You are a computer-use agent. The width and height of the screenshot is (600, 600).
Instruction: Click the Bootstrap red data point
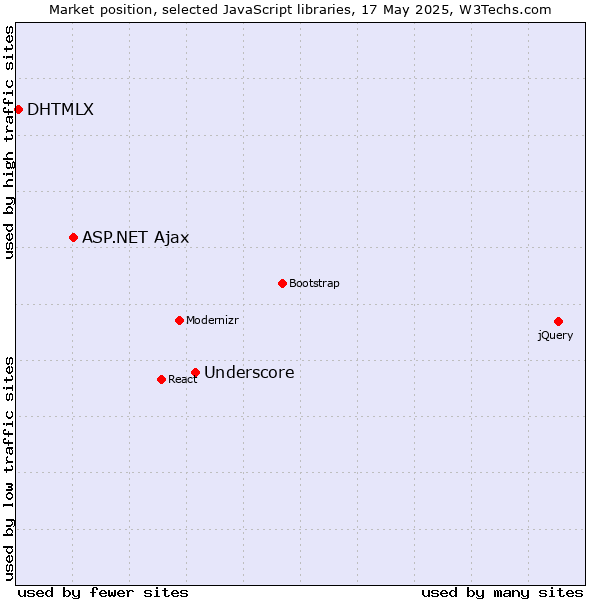[282, 284]
